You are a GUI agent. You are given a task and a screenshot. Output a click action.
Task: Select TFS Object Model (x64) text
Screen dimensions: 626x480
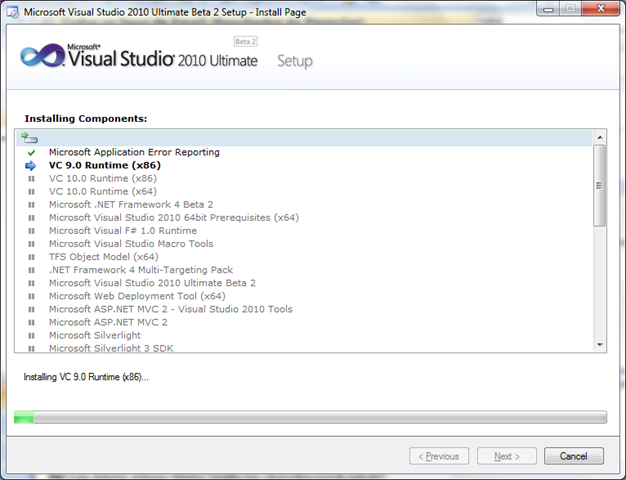pos(103,257)
